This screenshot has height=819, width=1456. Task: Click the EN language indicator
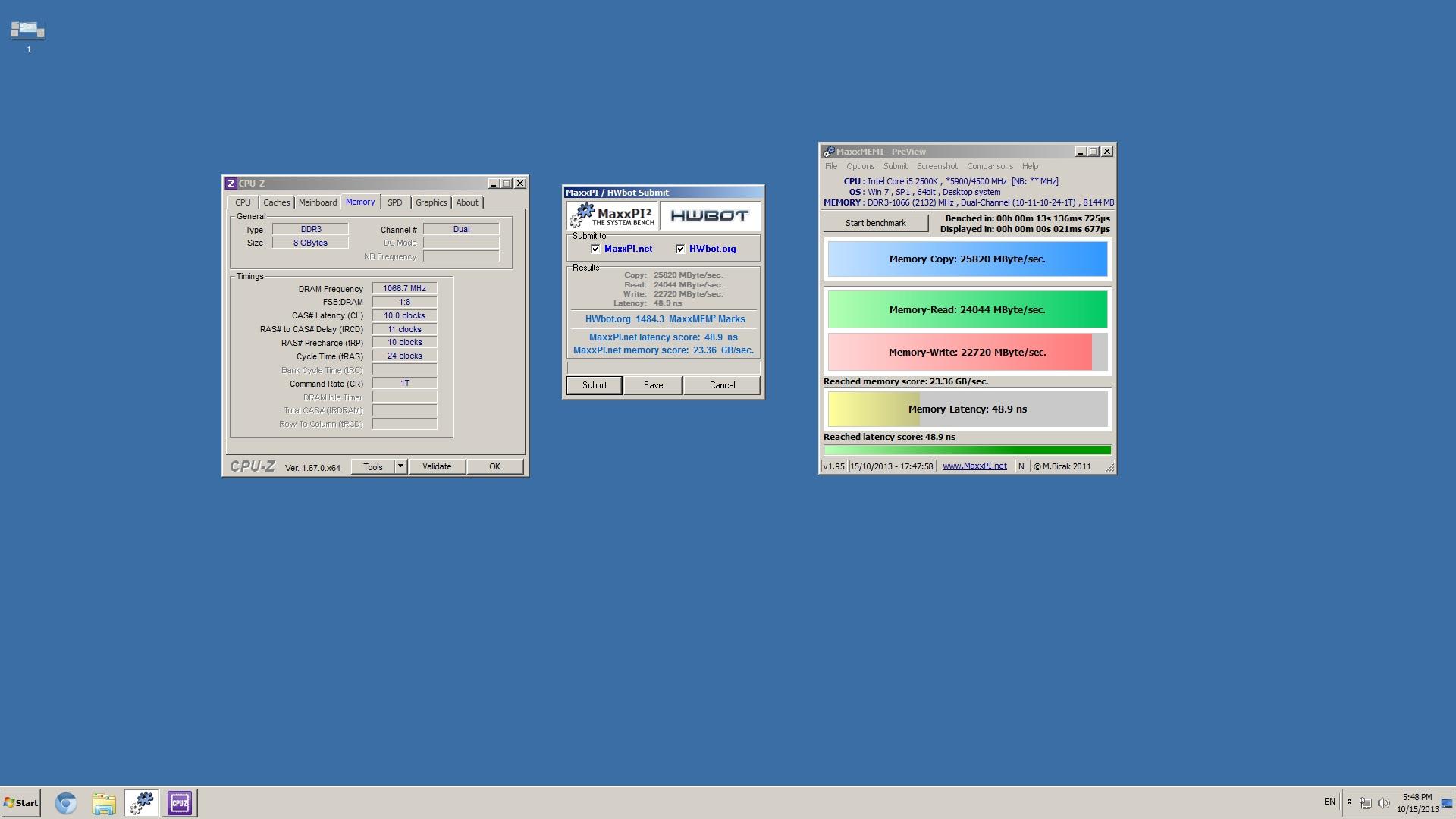1329,802
